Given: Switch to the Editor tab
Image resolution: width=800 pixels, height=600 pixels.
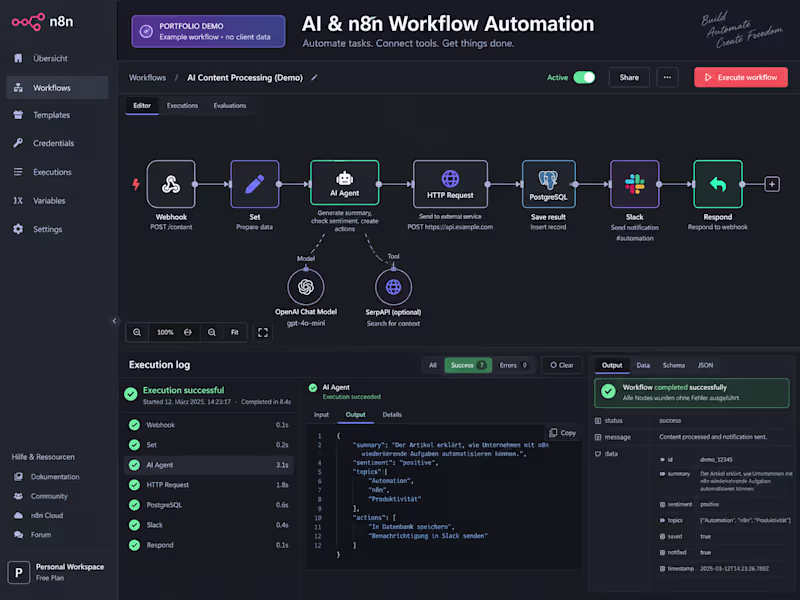Looking at the screenshot, I should tap(142, 106).
